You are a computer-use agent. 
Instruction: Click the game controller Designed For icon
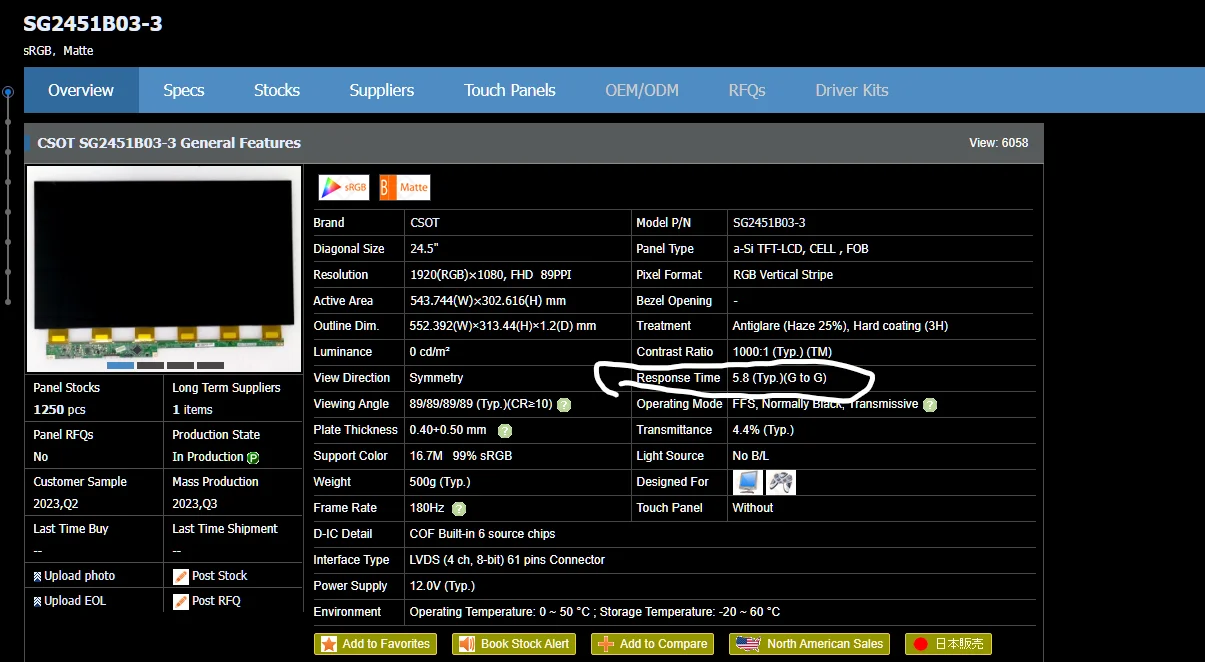[781, 482]
